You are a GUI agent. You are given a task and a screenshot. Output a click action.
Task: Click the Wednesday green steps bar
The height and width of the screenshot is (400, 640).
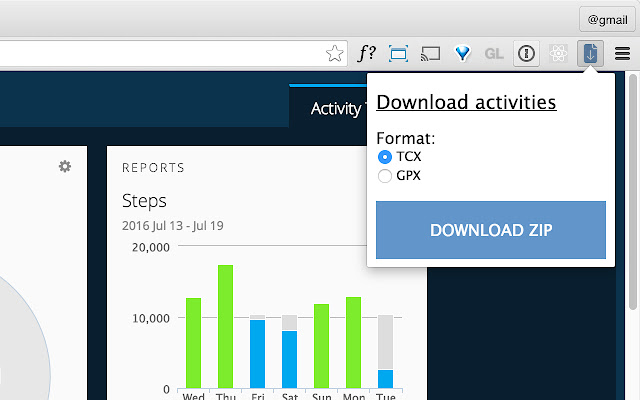193,343
